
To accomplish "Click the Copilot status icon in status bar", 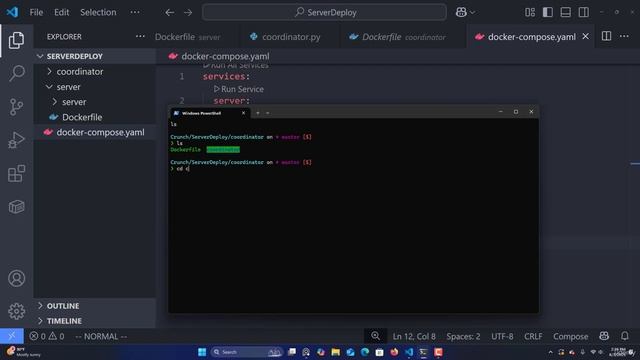I will tap(604, 336).
